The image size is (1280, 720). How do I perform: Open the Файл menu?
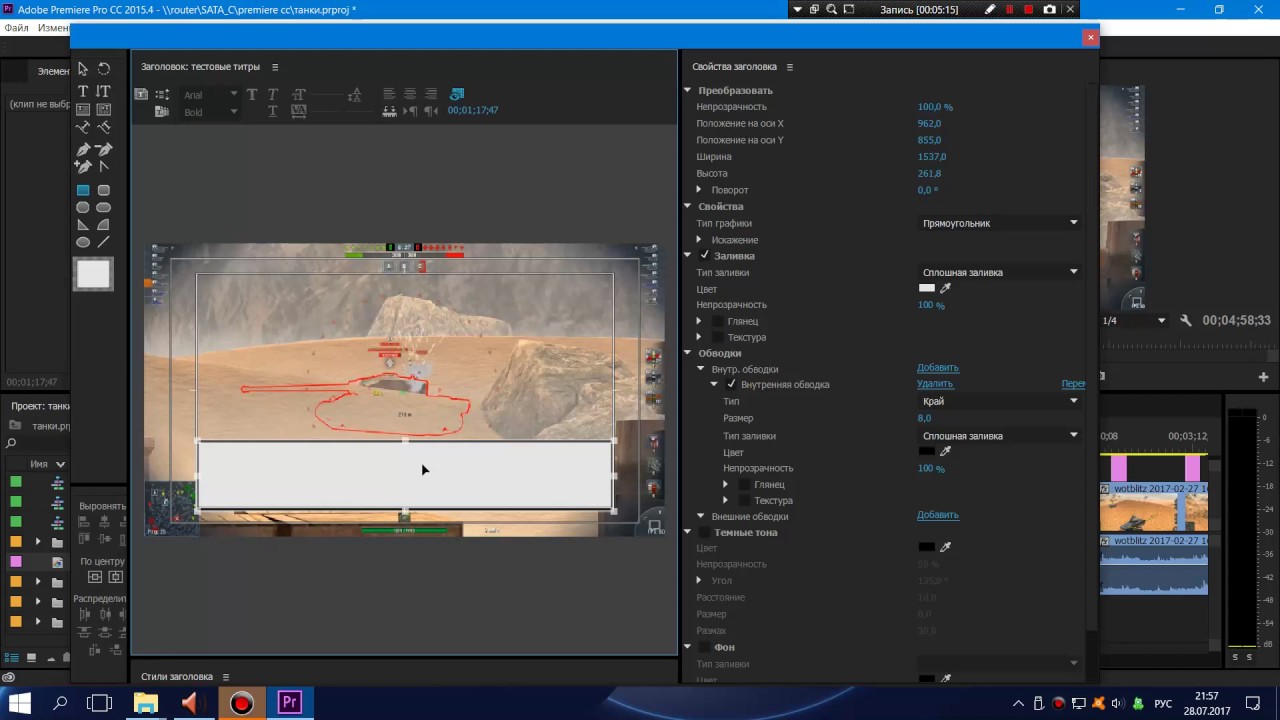[16, 28]
